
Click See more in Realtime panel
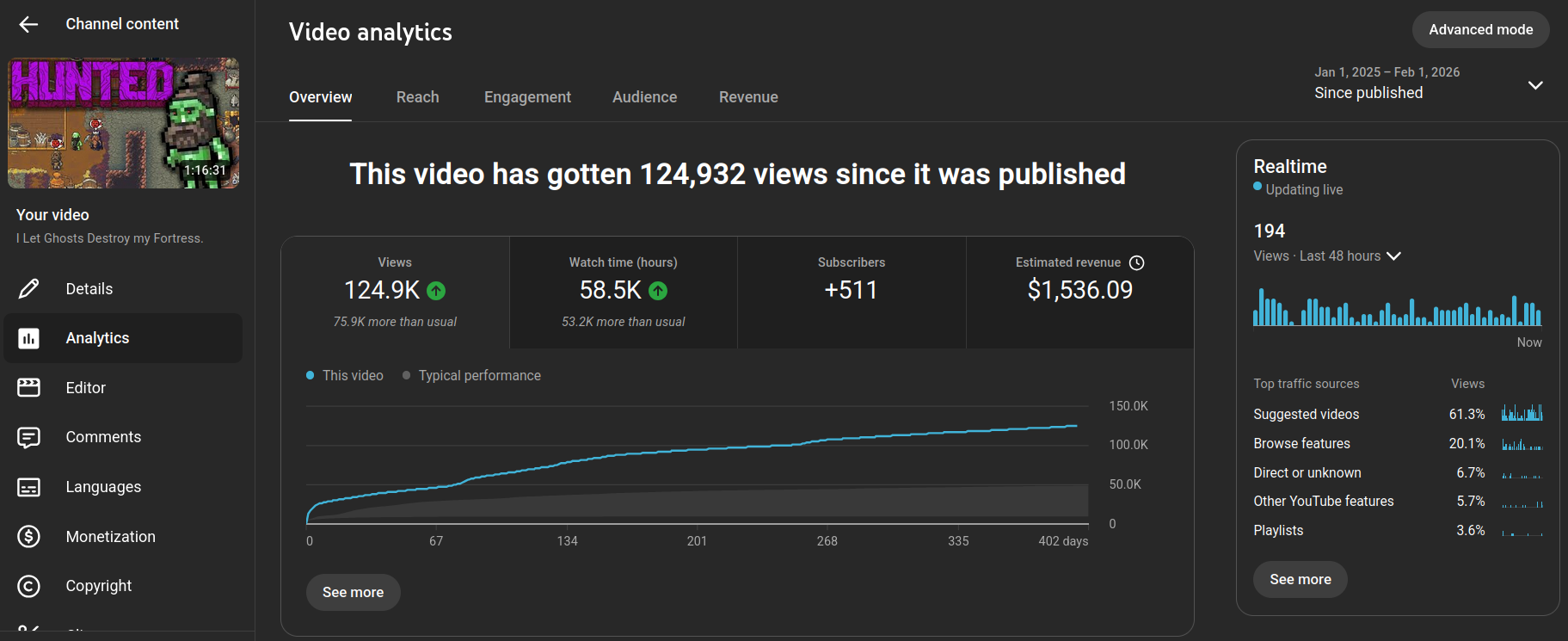[1300, 579]
